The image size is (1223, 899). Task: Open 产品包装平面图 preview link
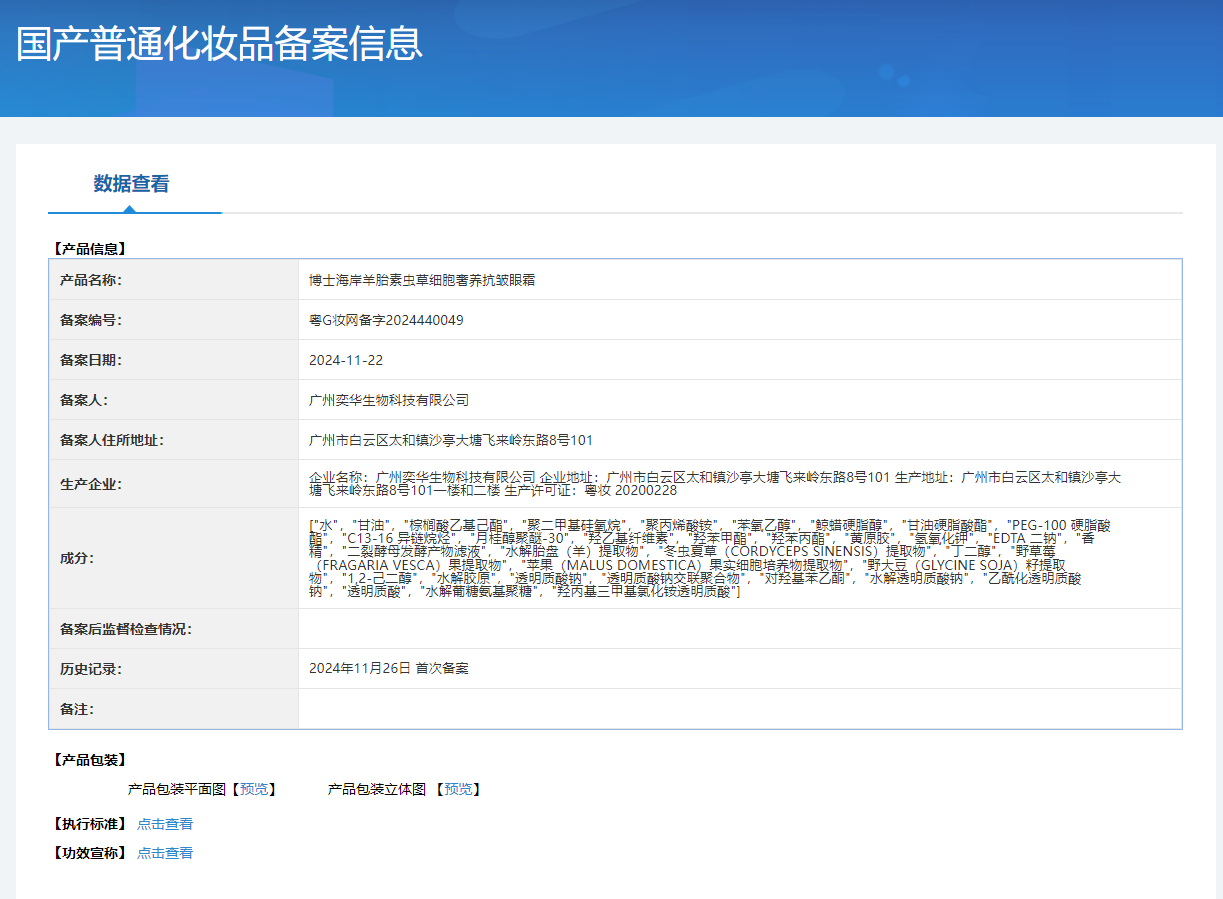254,789
